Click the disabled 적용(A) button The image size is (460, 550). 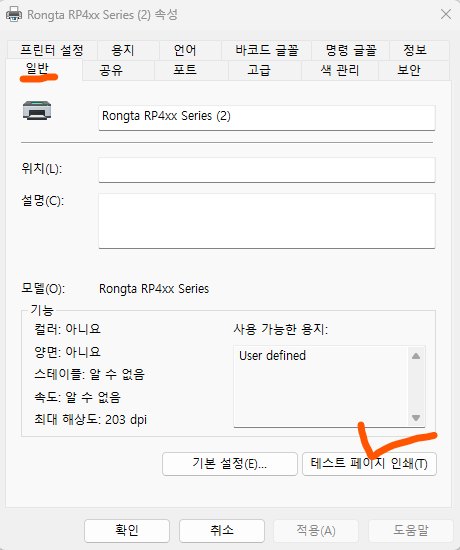point(316,530)
